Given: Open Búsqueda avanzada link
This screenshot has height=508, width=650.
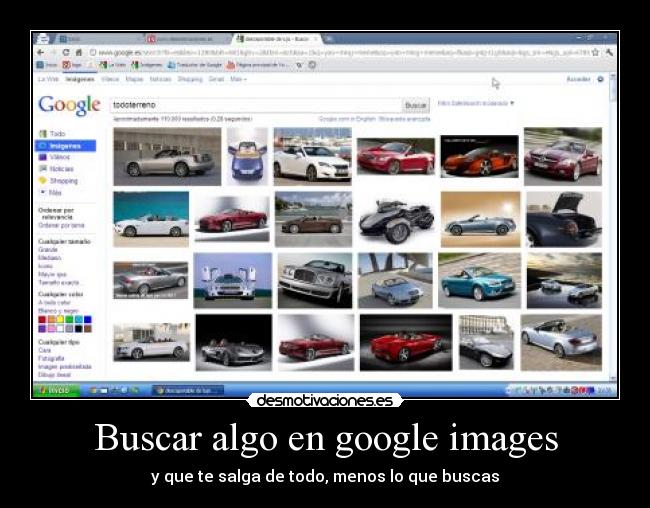Looking at the screenshot, I should click(x=404, y=119).
